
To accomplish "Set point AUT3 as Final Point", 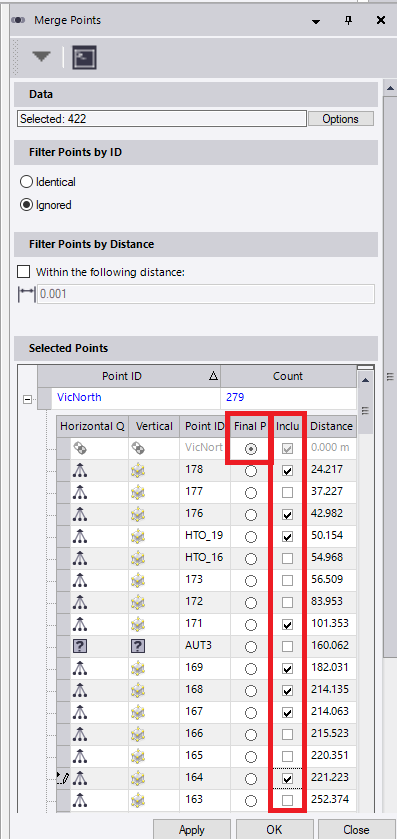I will (250, 646).
